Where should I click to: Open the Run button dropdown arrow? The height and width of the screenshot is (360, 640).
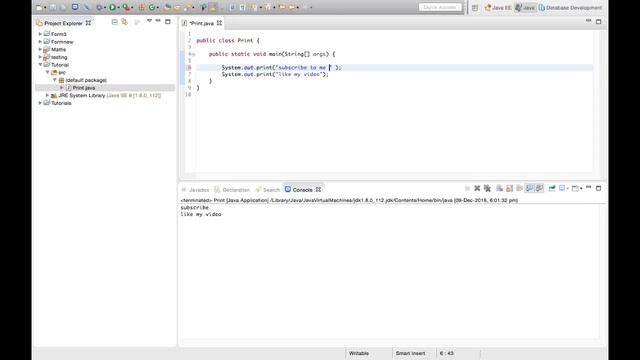(118, 8)
